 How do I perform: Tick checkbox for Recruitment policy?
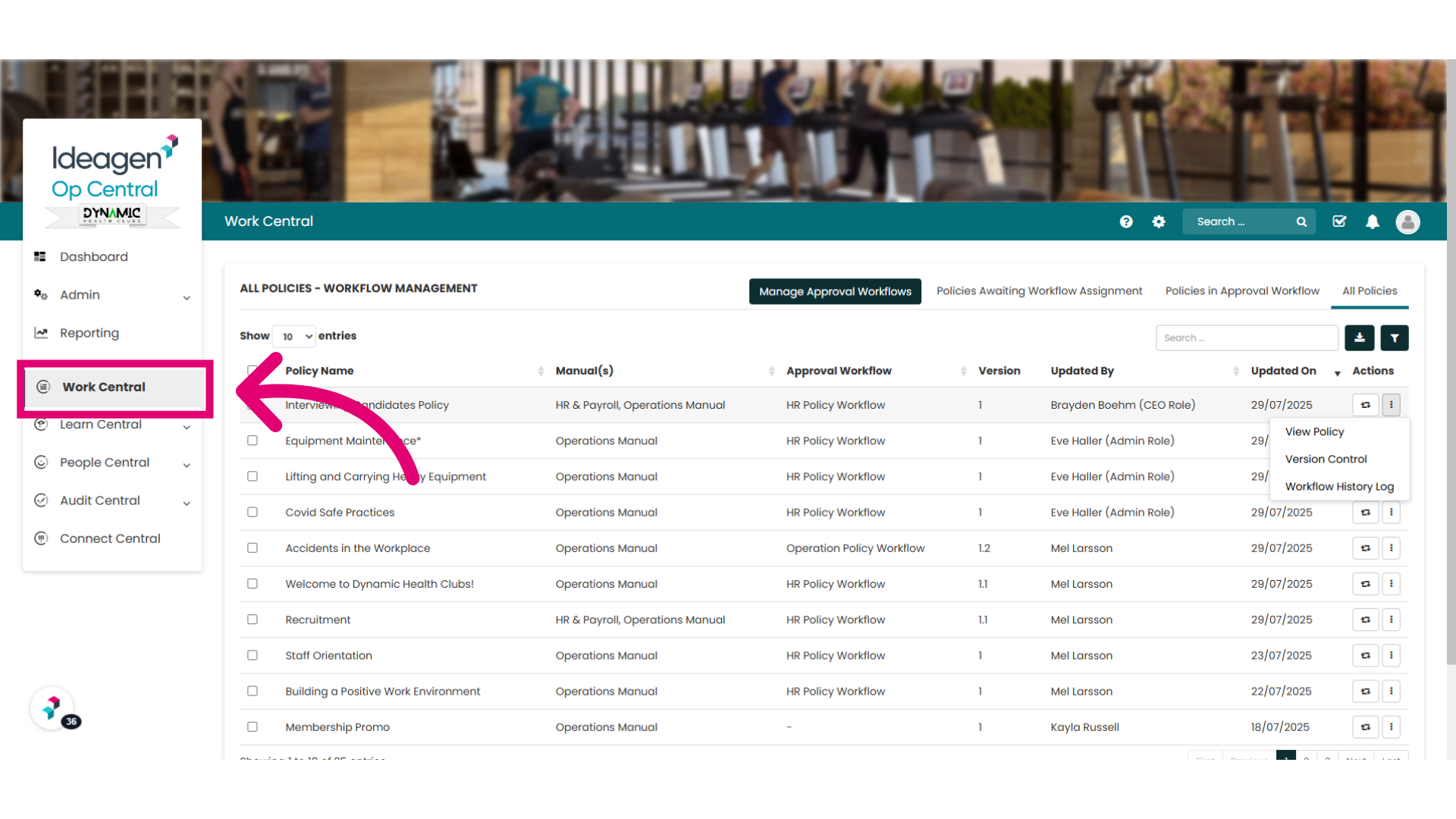[253, 620]
